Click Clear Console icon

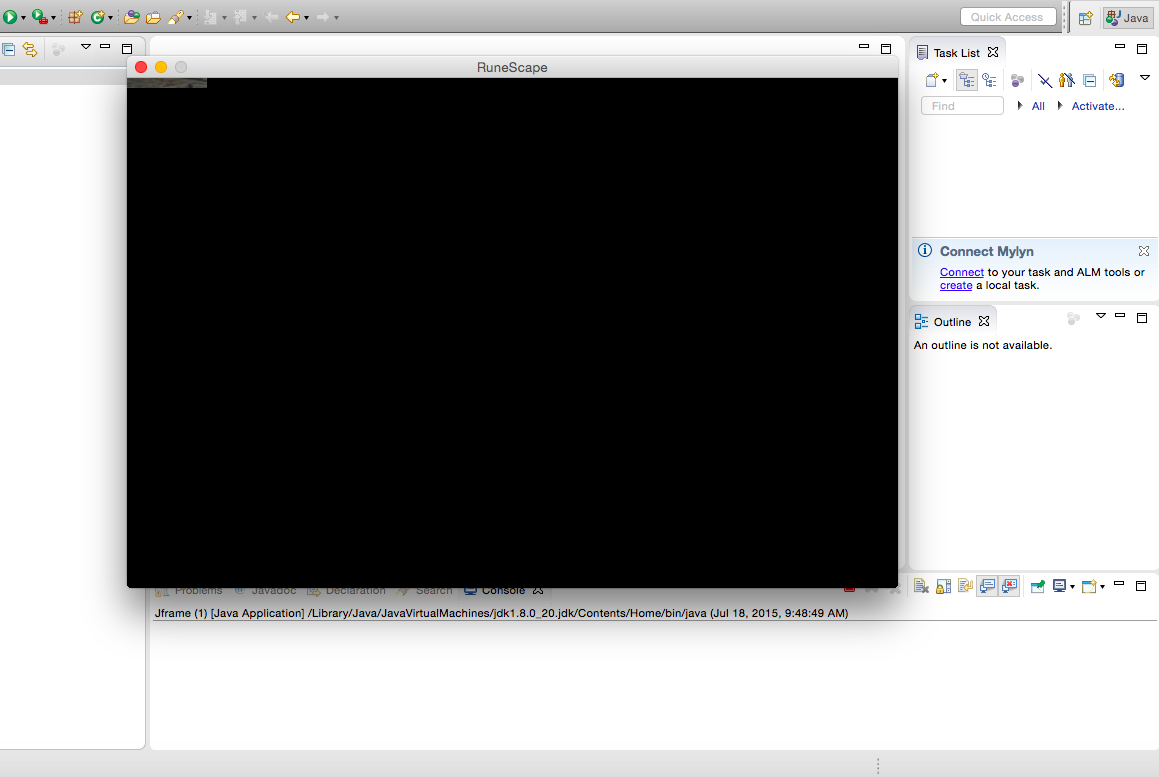pos(921,586)
